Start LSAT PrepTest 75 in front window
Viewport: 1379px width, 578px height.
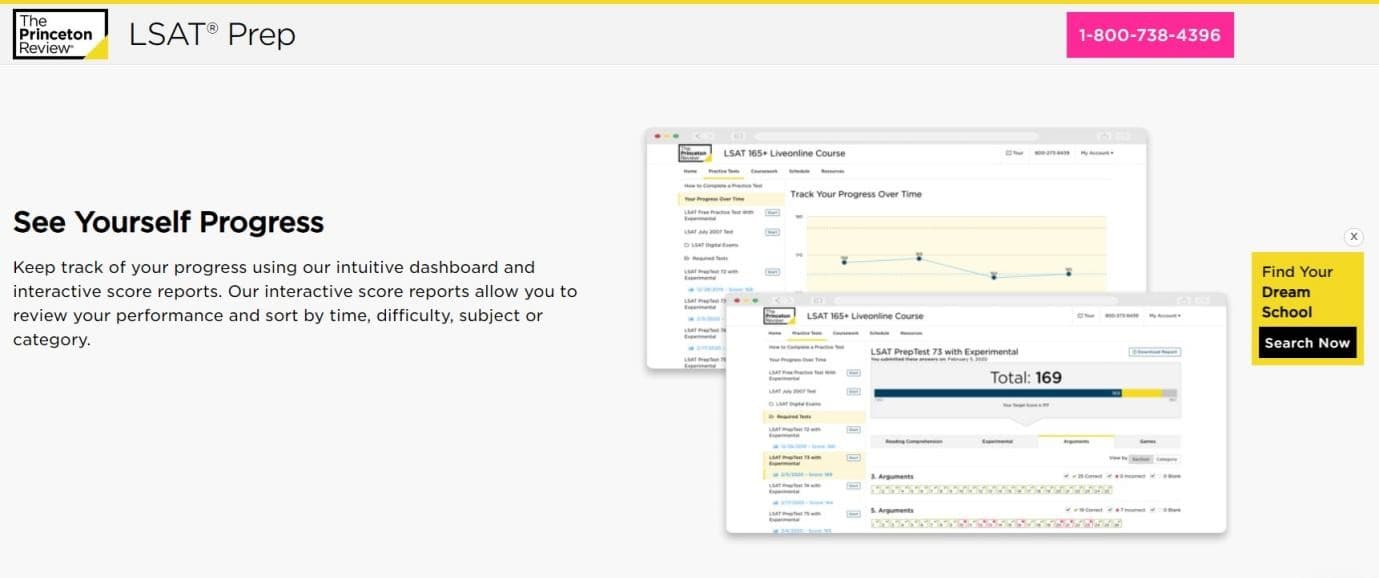click(854, 514)
